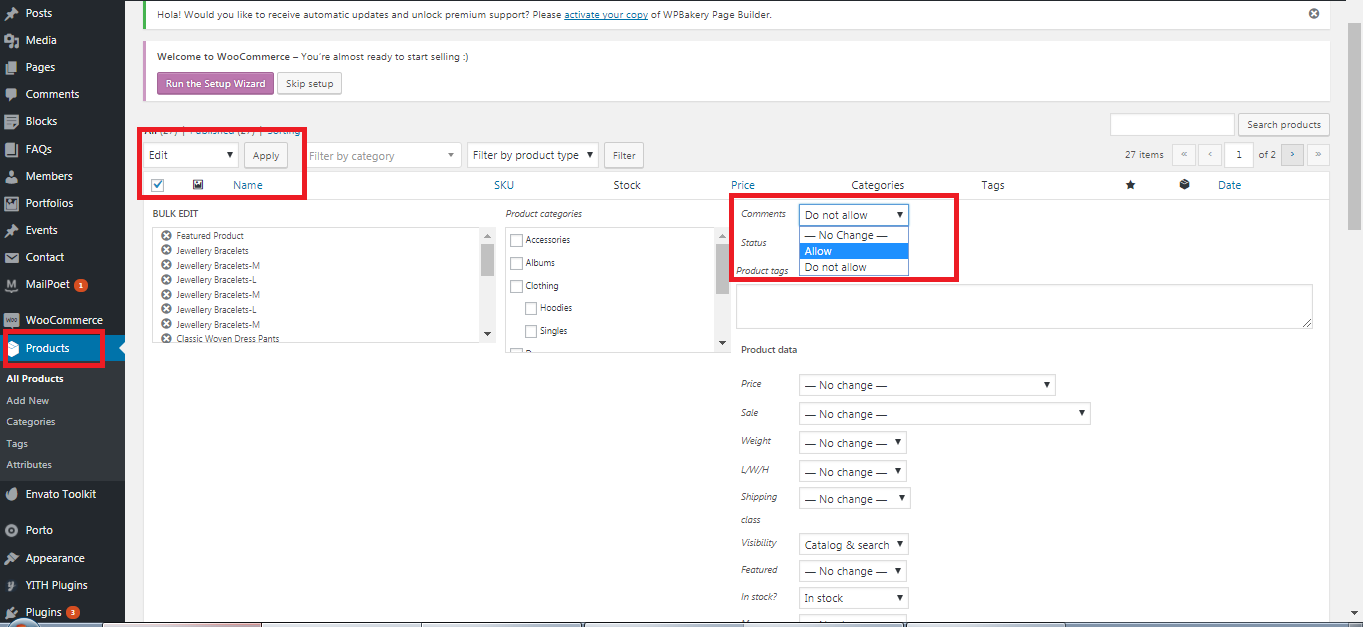Image resolution: width=1366 pixels, height=627 pixels.
Task: Remove Classic Woven Dress Pants from bulk edit
Action: point(166,339)
